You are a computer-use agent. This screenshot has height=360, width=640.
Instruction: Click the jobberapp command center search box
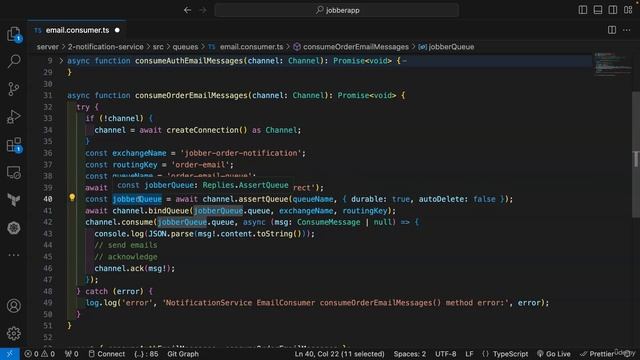pyautogui.click(x=337, y=10)
